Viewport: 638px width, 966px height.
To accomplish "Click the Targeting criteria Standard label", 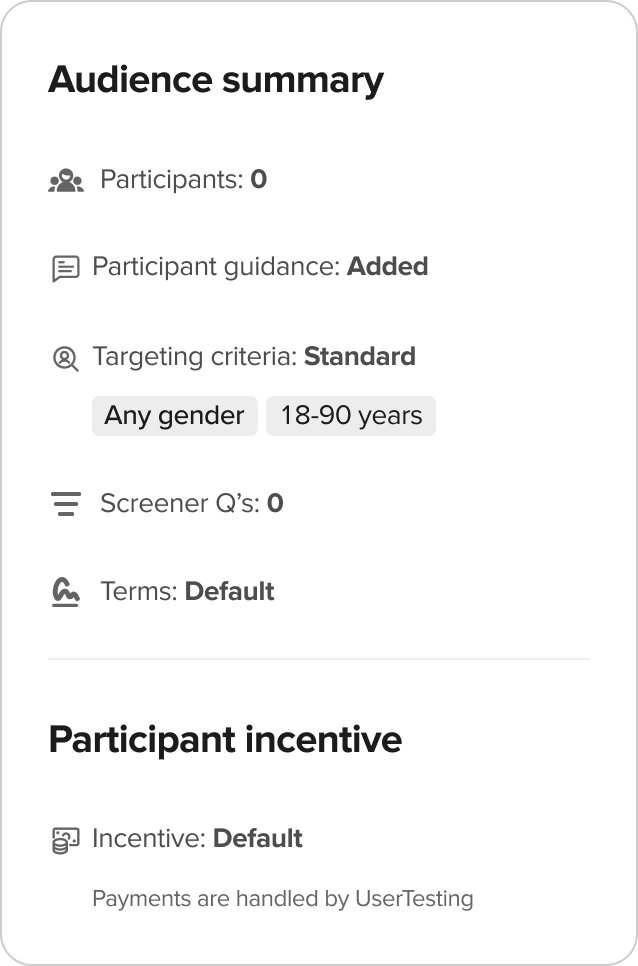I will (x=360, y=357).
